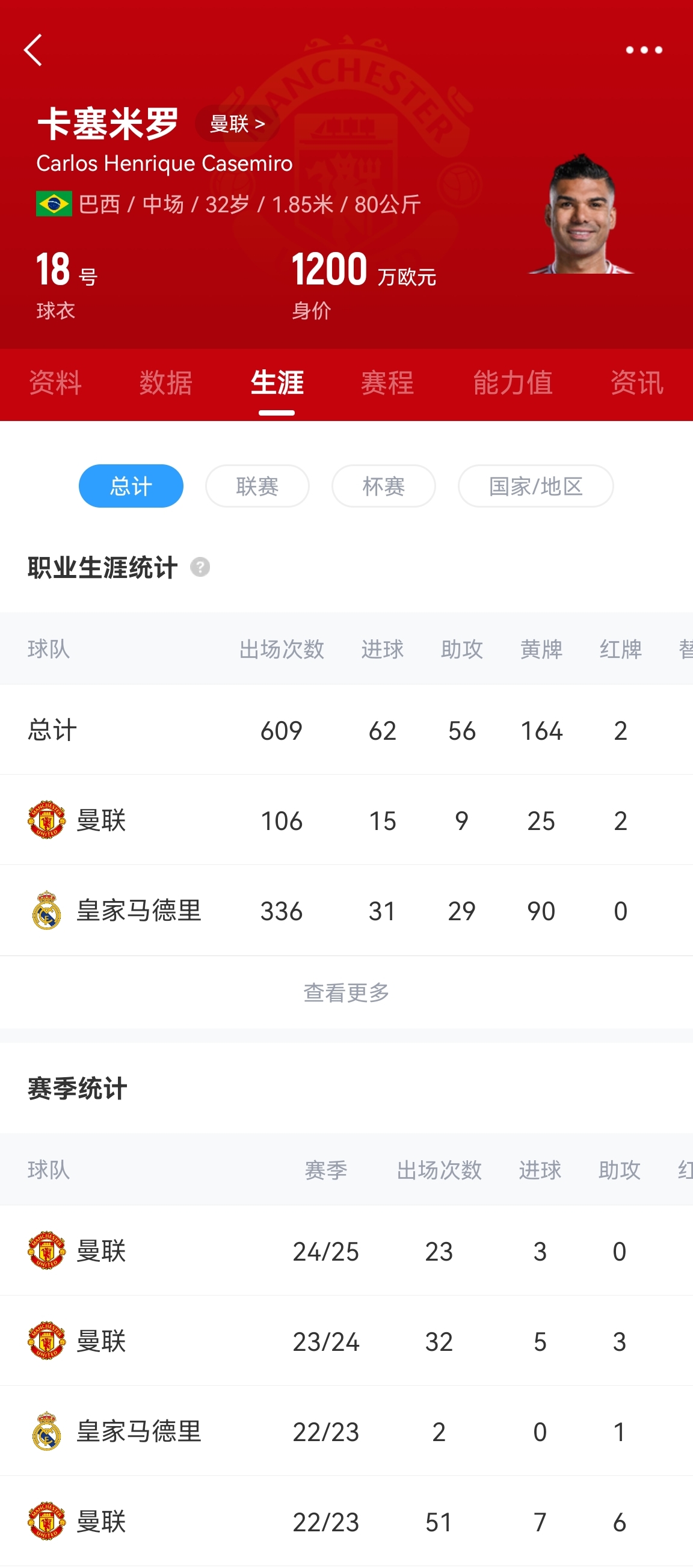Tap the back arrow icon

point(34,50)
